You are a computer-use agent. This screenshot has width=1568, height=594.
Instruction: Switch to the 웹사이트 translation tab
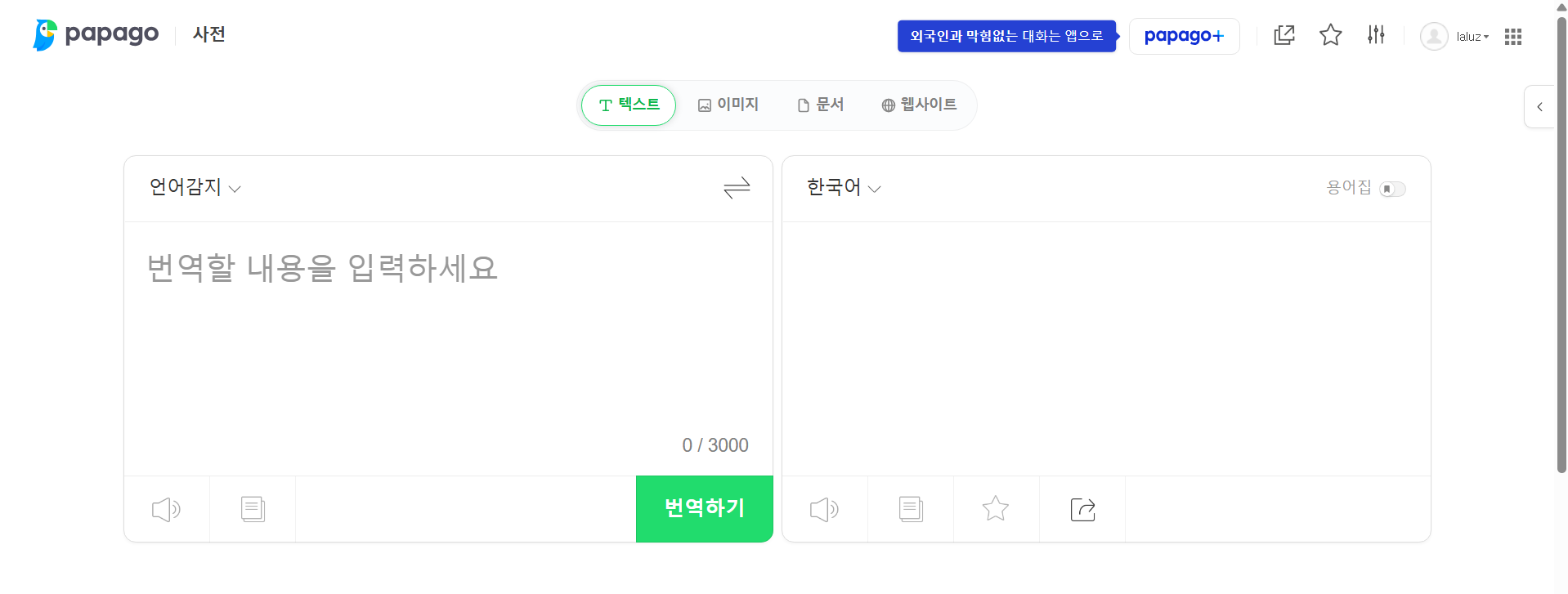(919, 105)
